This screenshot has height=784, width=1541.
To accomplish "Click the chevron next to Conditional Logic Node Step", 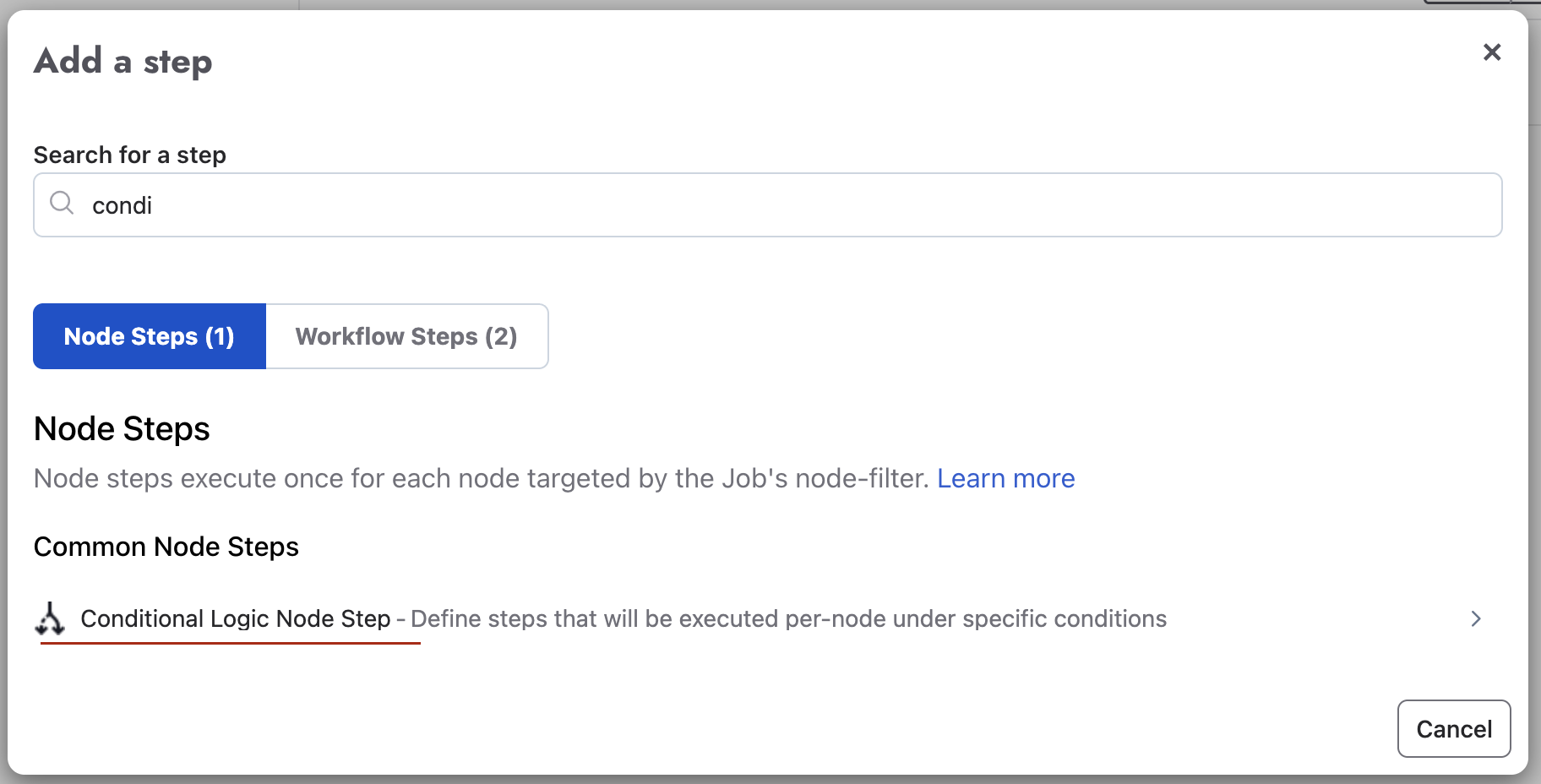I will (1476, 618).
